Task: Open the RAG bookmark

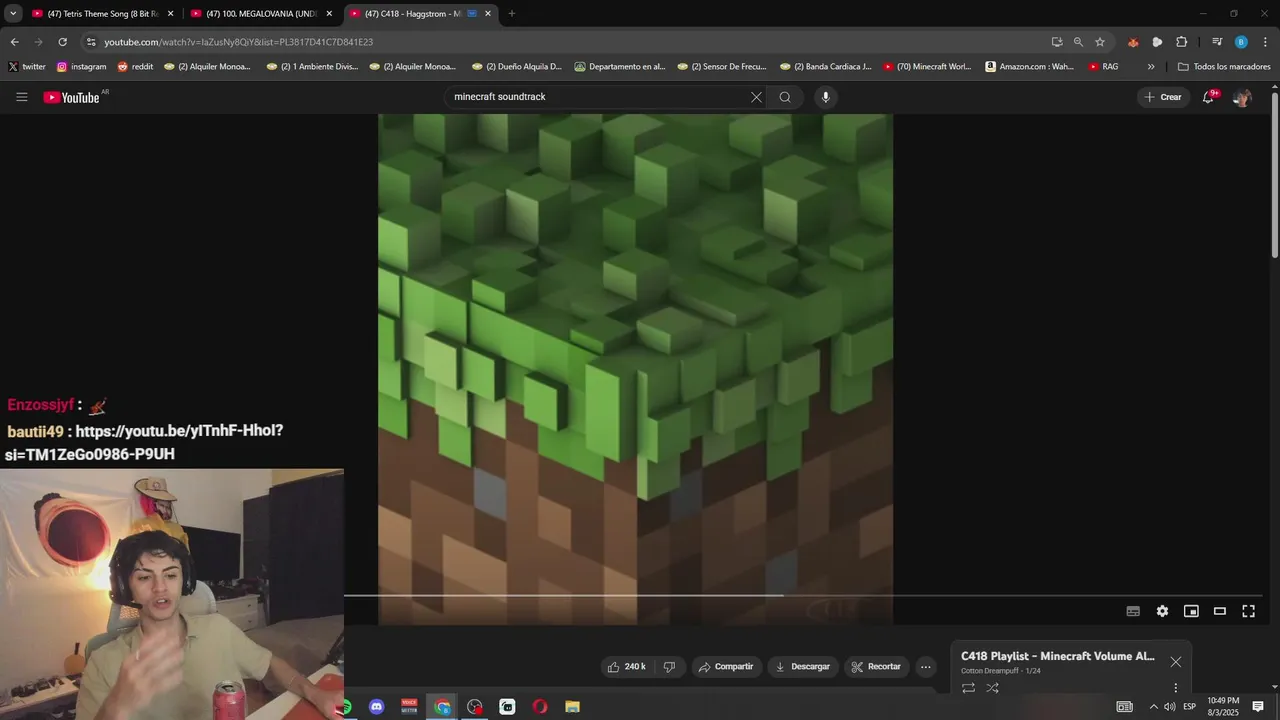Action: [x=1103, y=67]
